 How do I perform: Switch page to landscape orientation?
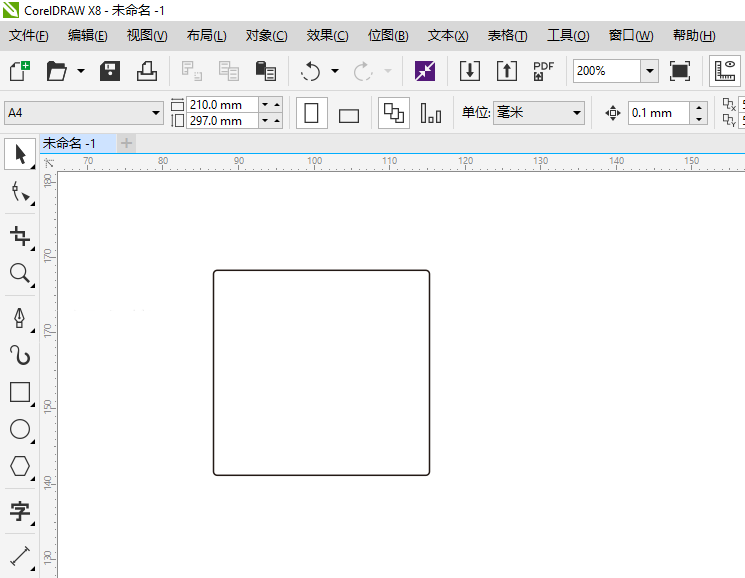(349, 114)
